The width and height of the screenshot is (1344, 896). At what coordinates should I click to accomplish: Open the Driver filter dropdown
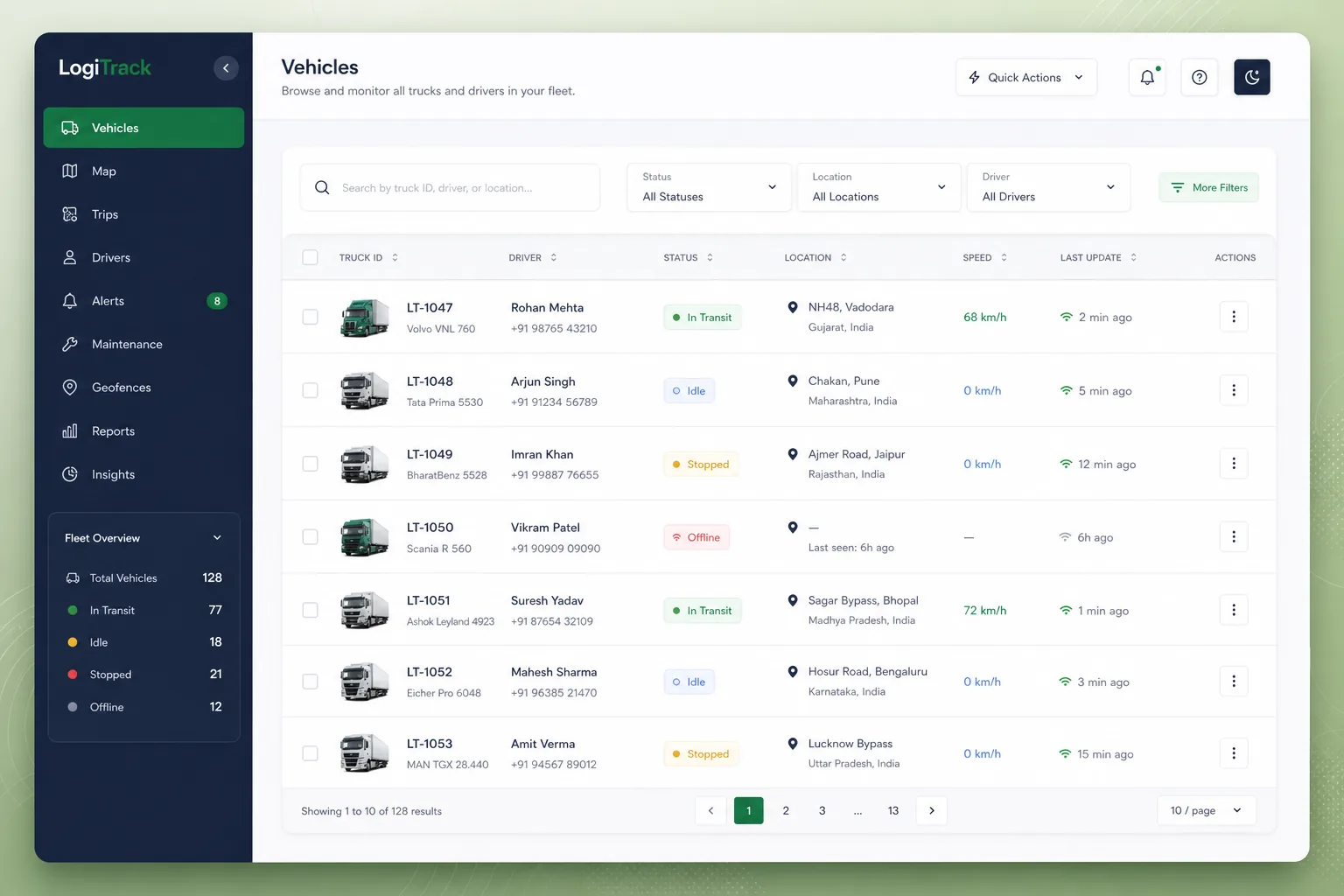pyautogui.click(x=1048, y=187)
